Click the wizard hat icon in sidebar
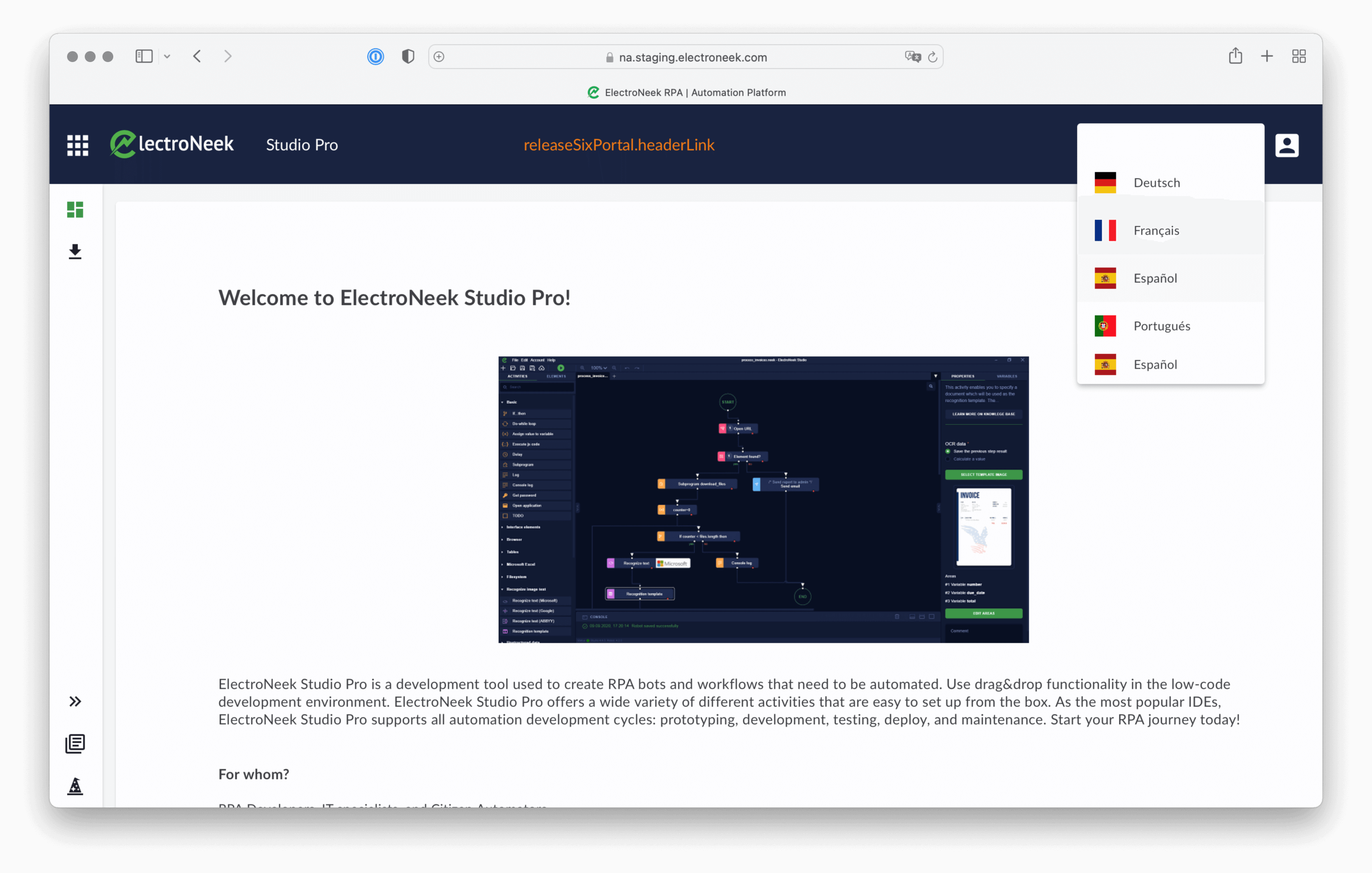This screenshot has width=1372, height=873. click(x=75, y=786)
